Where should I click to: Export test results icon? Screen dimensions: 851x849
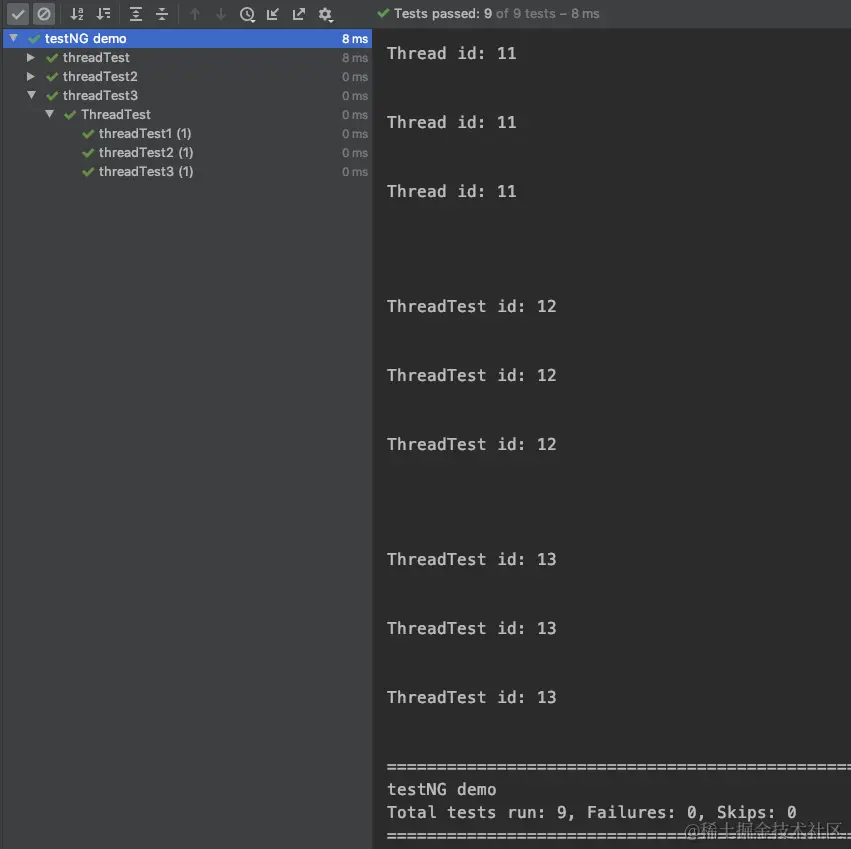tap(299, 14)
